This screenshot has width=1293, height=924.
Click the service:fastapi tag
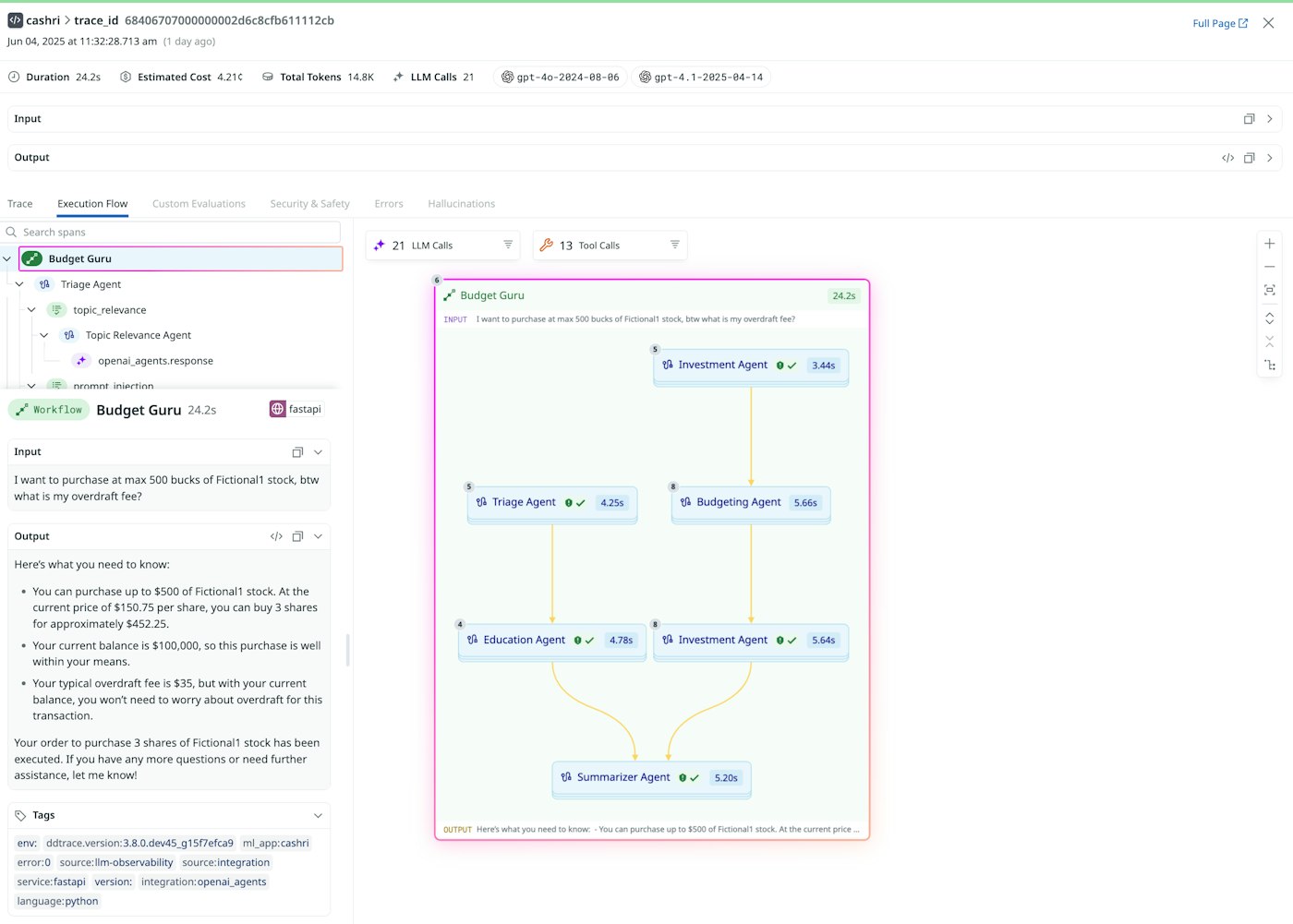point(51,882)
